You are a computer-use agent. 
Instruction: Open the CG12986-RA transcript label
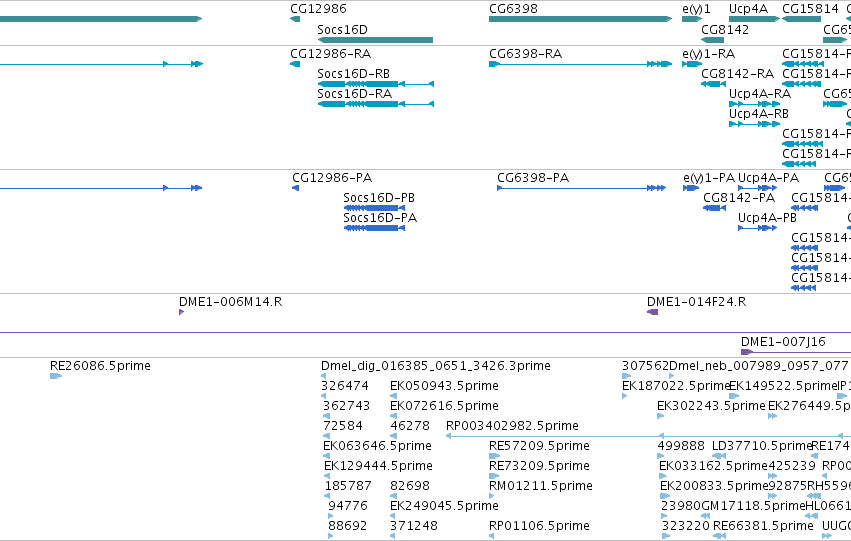(x=331, y=54)
